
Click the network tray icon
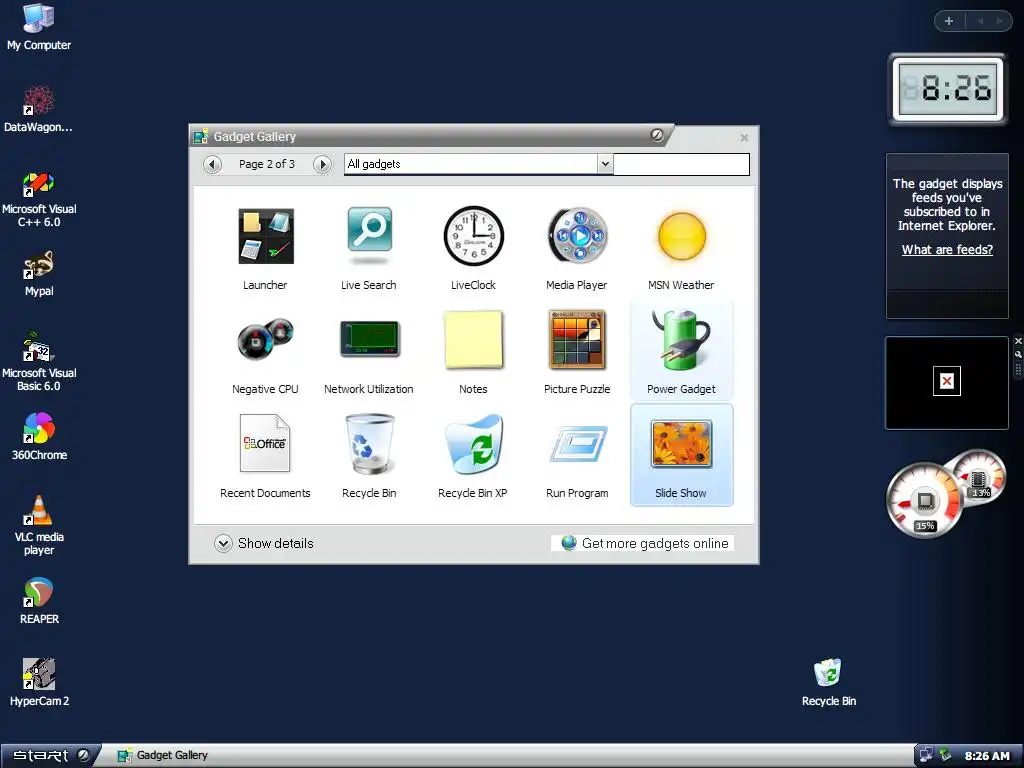[925, 756]
